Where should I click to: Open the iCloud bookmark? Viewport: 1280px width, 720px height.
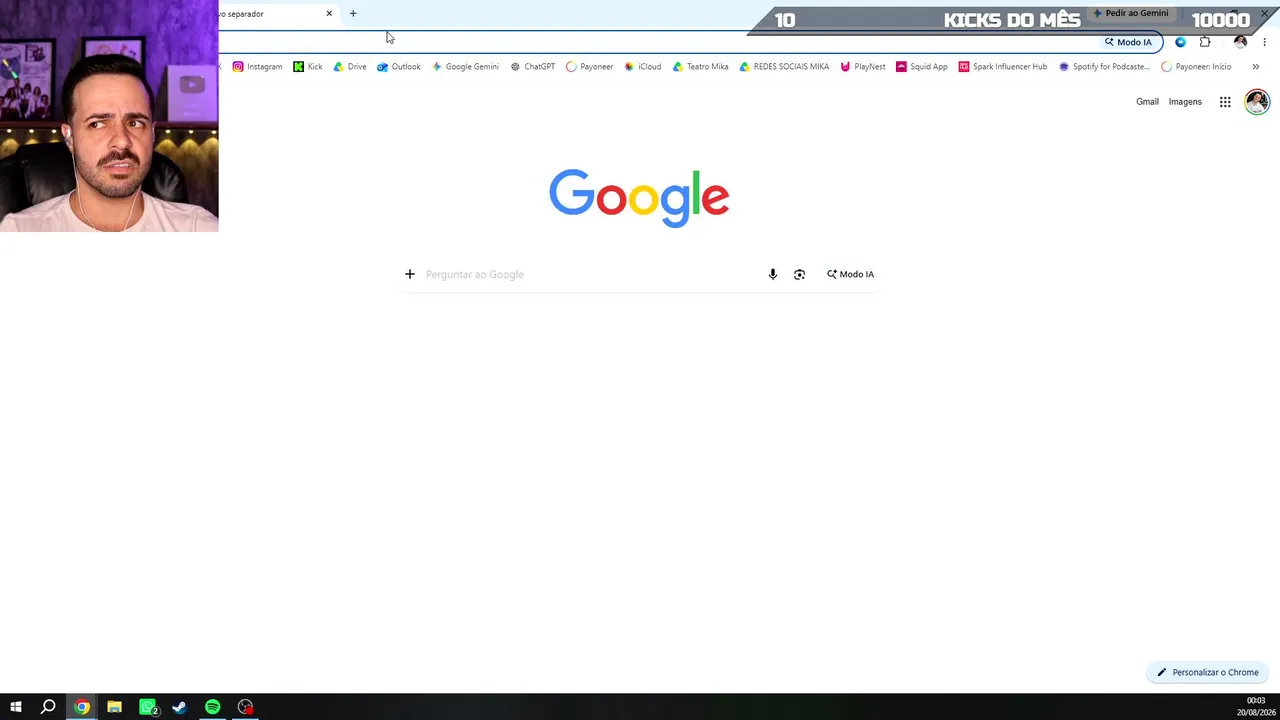coord(642,67)
